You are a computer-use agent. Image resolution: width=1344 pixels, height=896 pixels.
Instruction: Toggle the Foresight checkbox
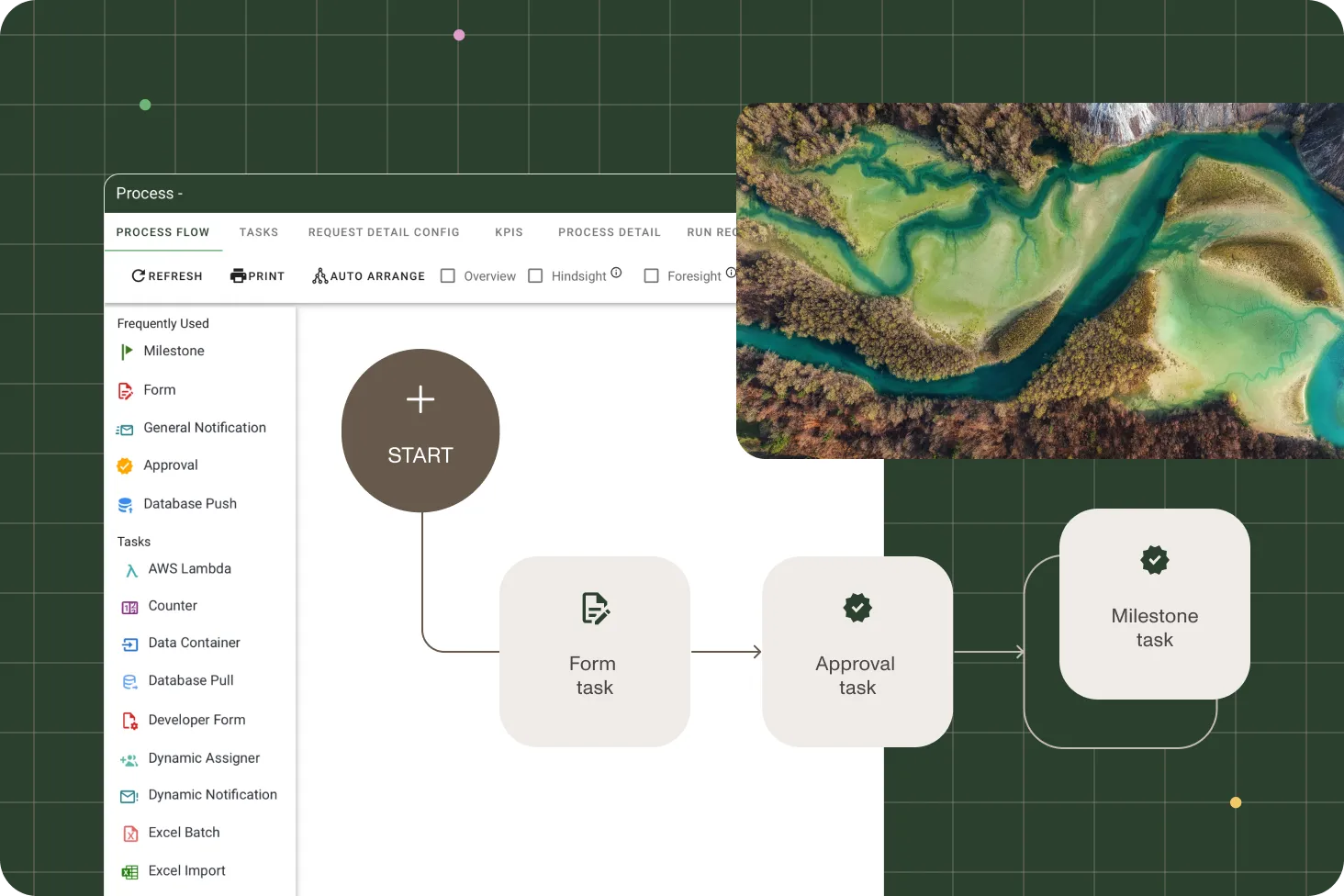point(652,275)
